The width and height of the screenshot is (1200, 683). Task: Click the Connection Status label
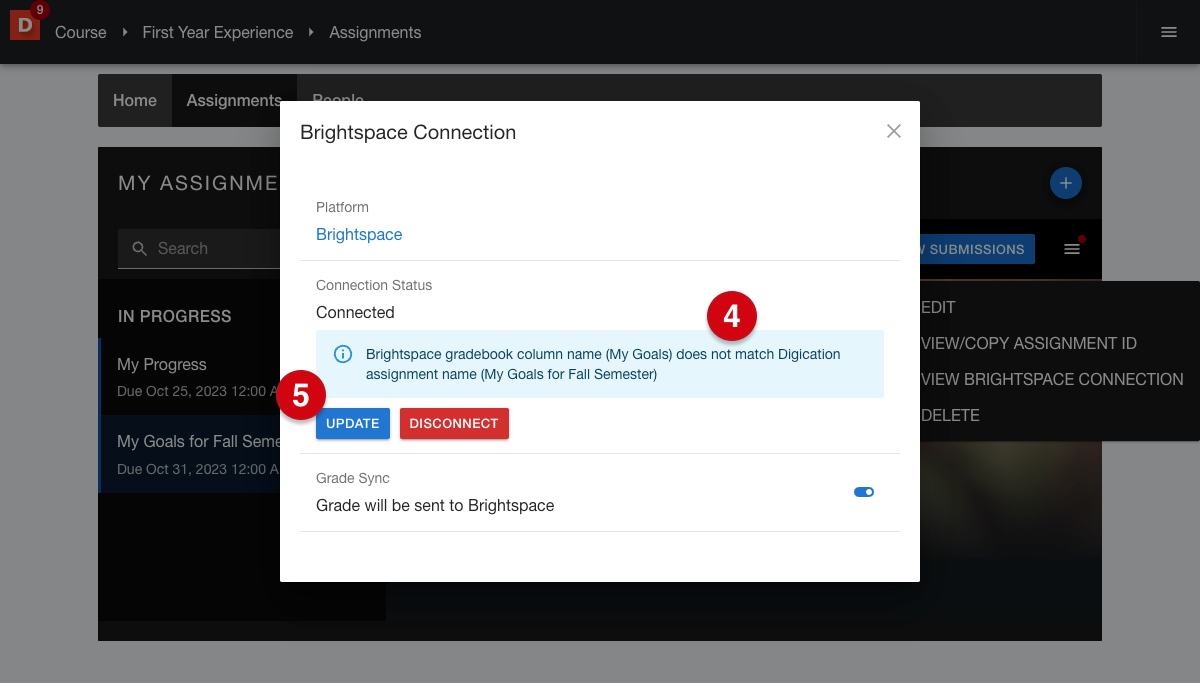(x=374, y=285)
